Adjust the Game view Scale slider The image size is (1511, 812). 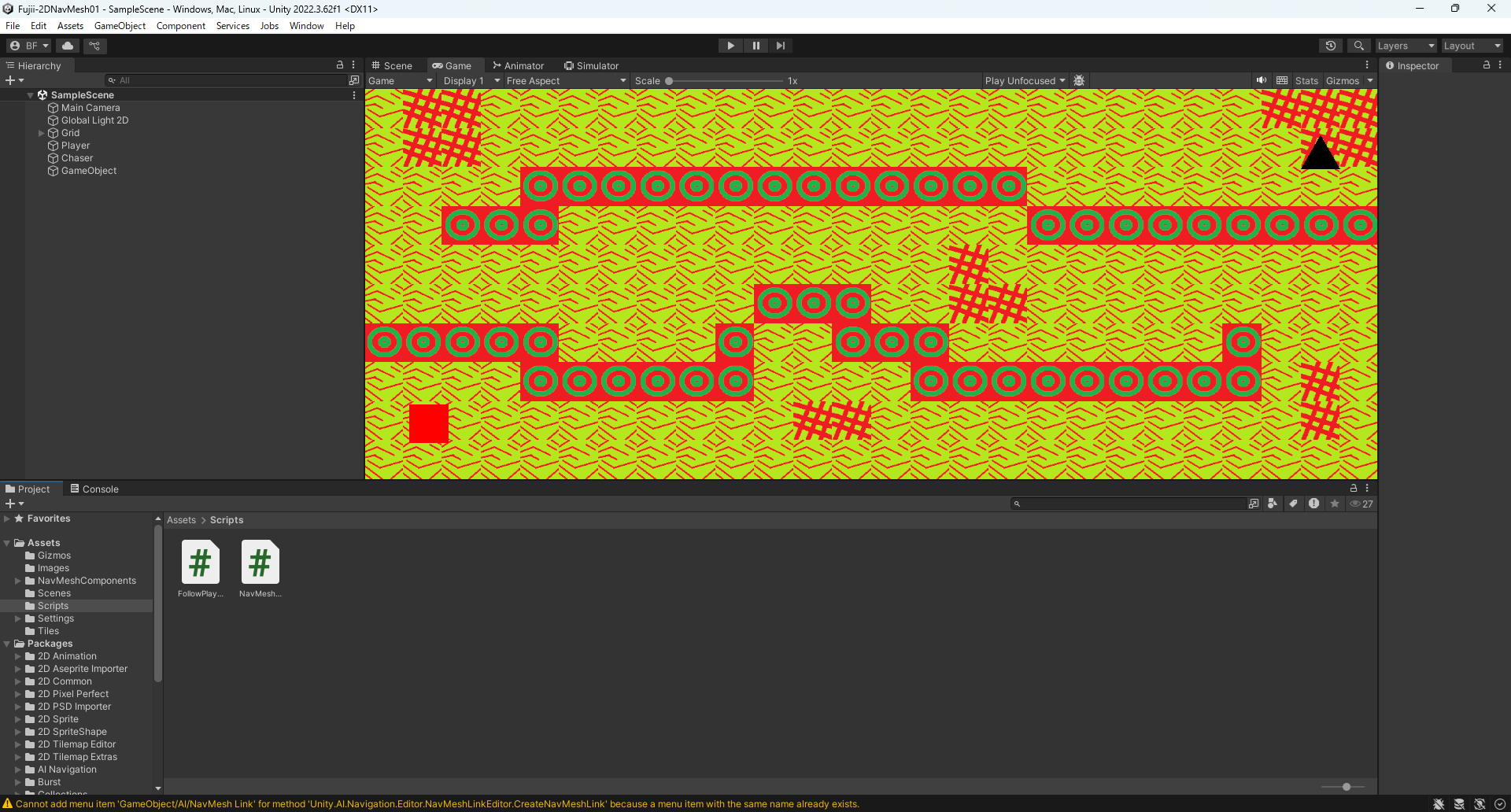669,80
